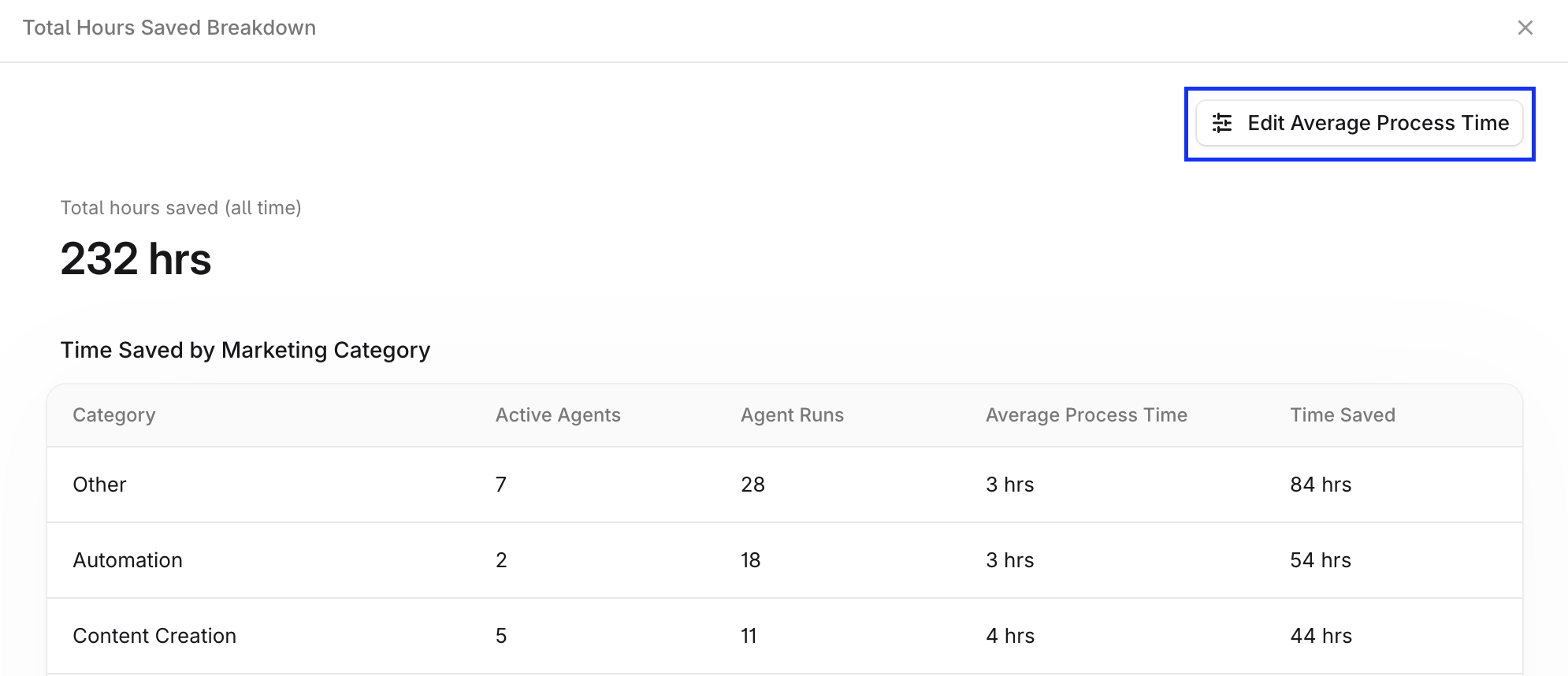Select the Other category row
The height and width of the screenshot is (676, 1568).
click(785, 485)
